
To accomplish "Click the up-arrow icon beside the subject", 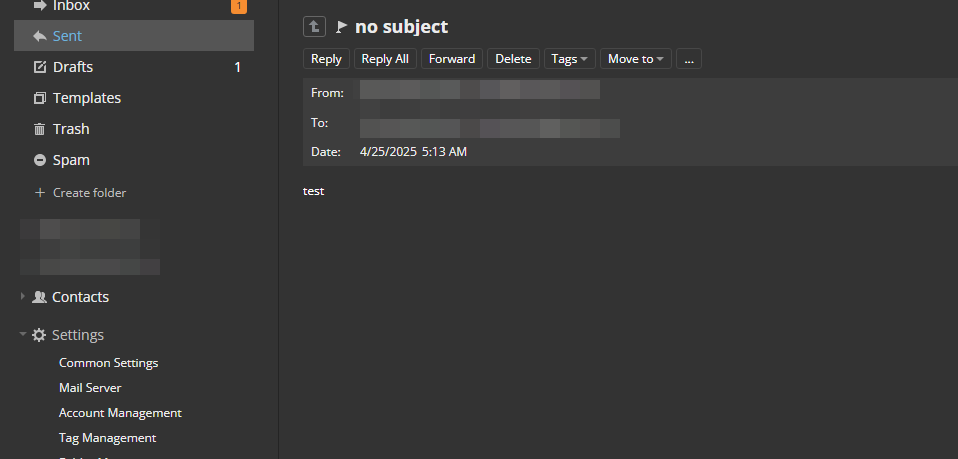I will pyautogui.click(x=314, y=26).
